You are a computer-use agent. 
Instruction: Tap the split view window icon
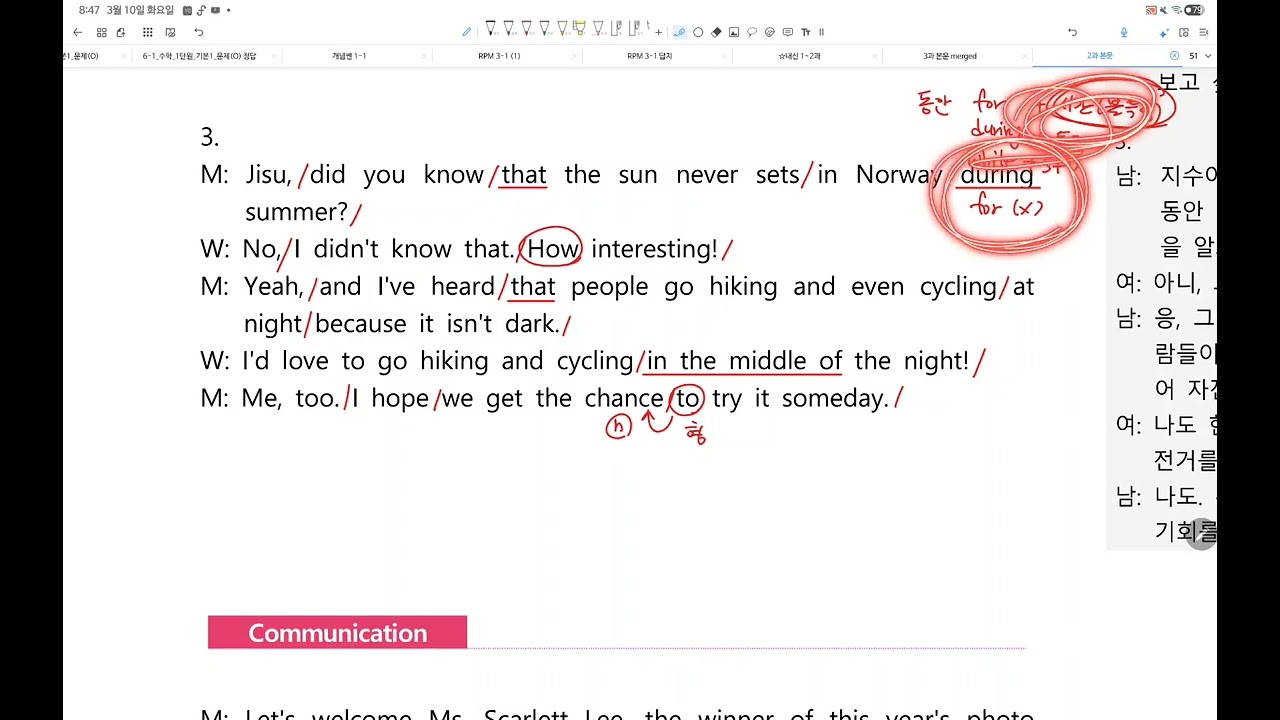(1184, 32)
